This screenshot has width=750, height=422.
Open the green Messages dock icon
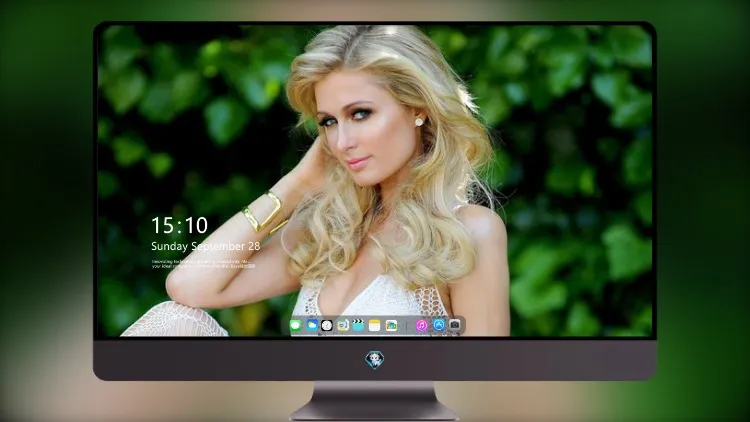(296, 326)
